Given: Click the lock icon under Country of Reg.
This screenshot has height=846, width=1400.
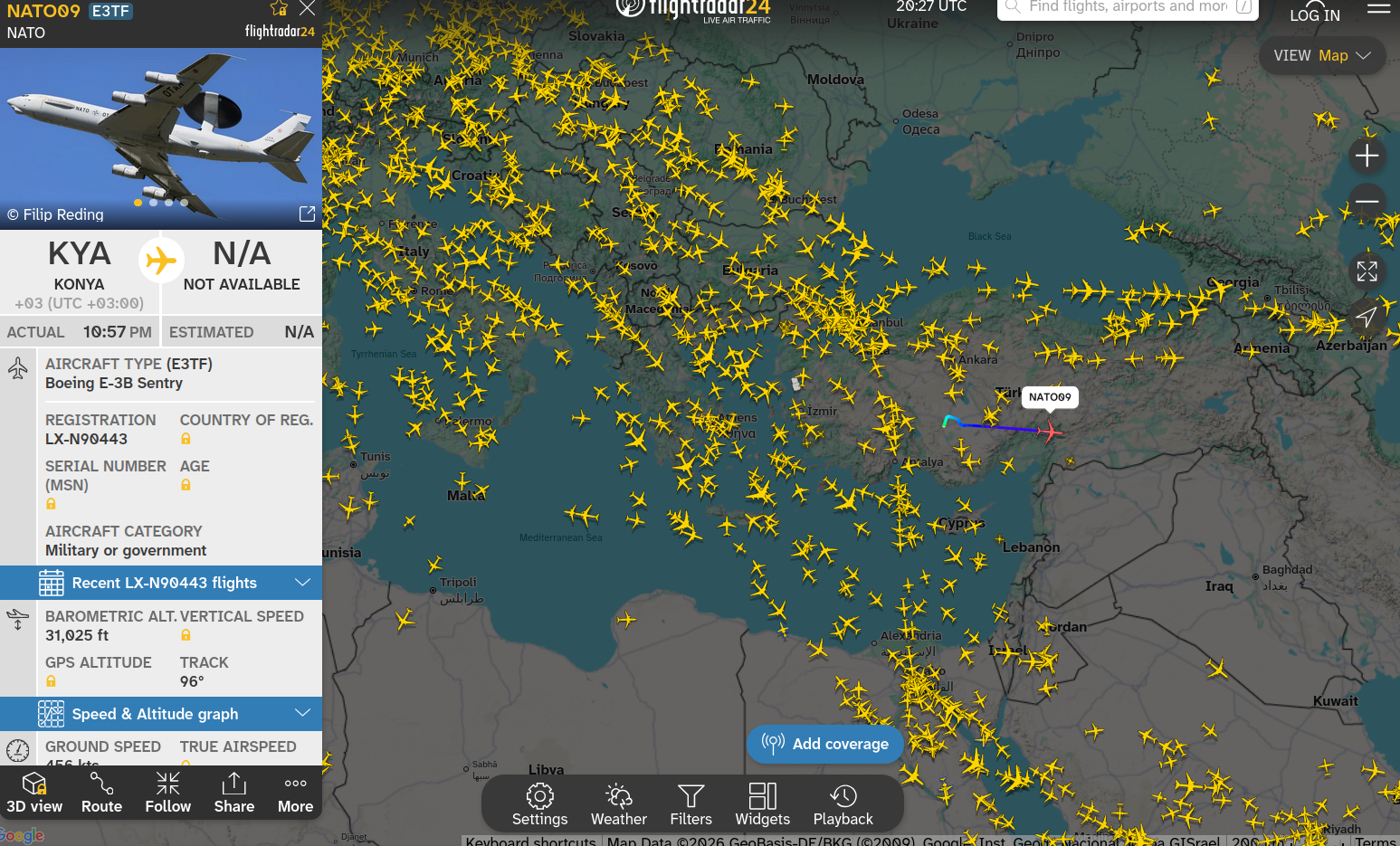Looking at the screenshot, I should (186, 439).
